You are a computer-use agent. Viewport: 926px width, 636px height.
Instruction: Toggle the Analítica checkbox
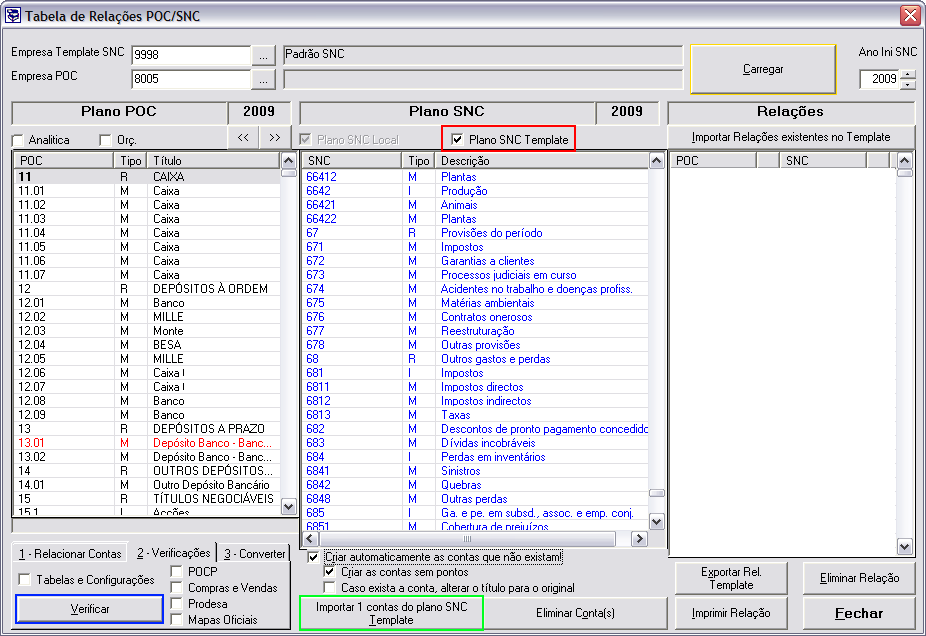point(18,141)
